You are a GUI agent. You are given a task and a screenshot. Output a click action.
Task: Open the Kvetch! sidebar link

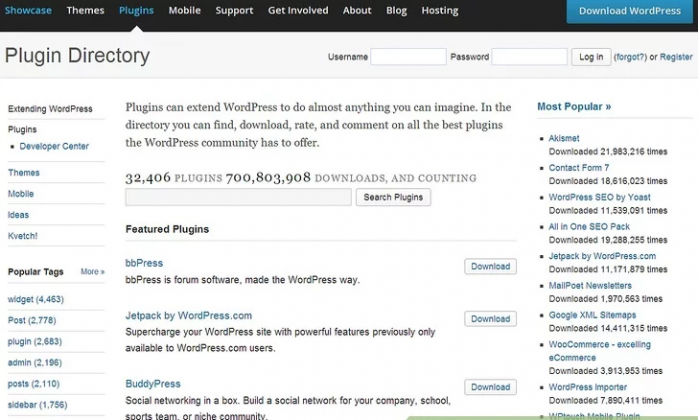click(23, 236)
